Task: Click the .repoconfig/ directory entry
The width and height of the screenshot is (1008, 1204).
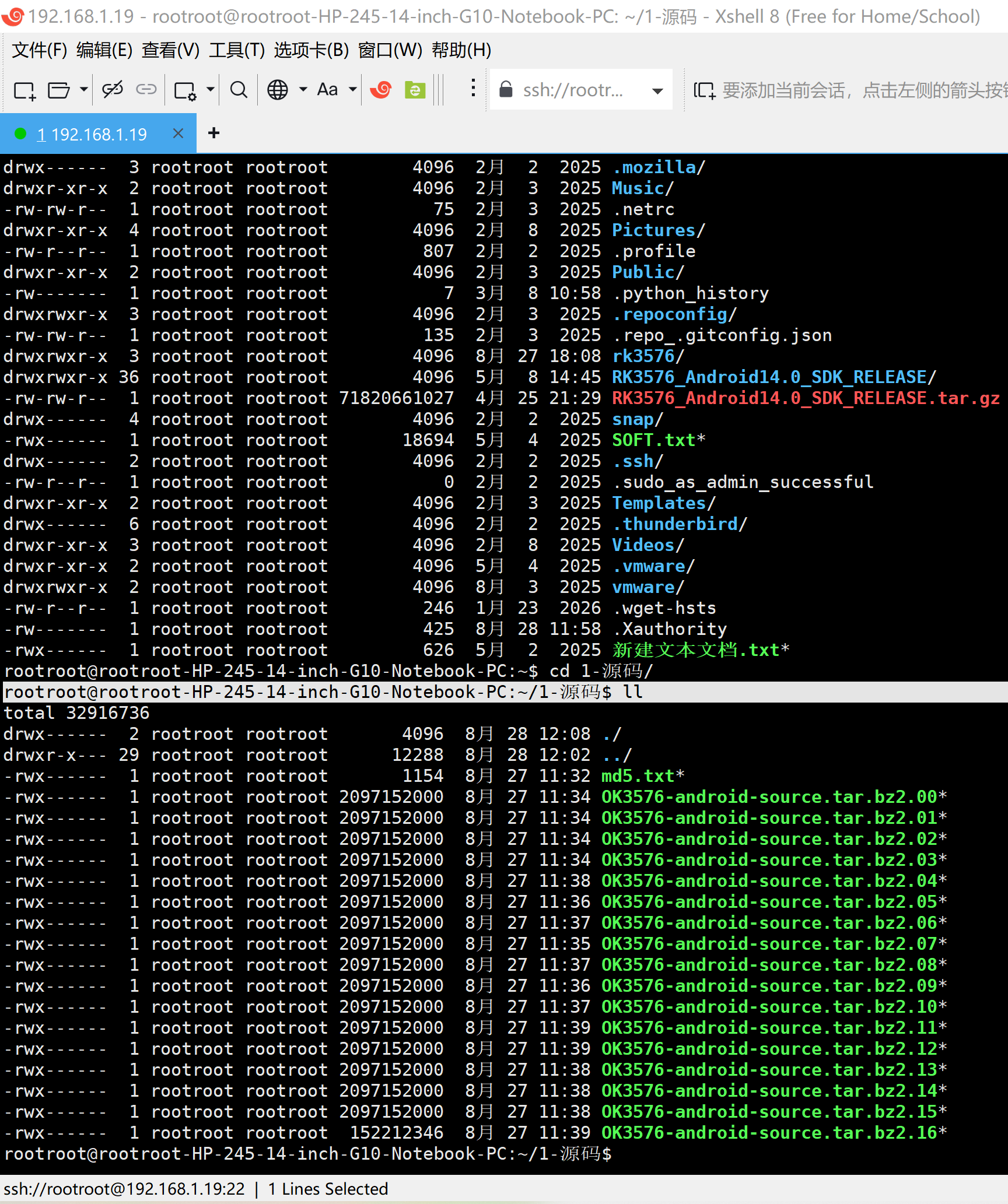Action: 674,314
